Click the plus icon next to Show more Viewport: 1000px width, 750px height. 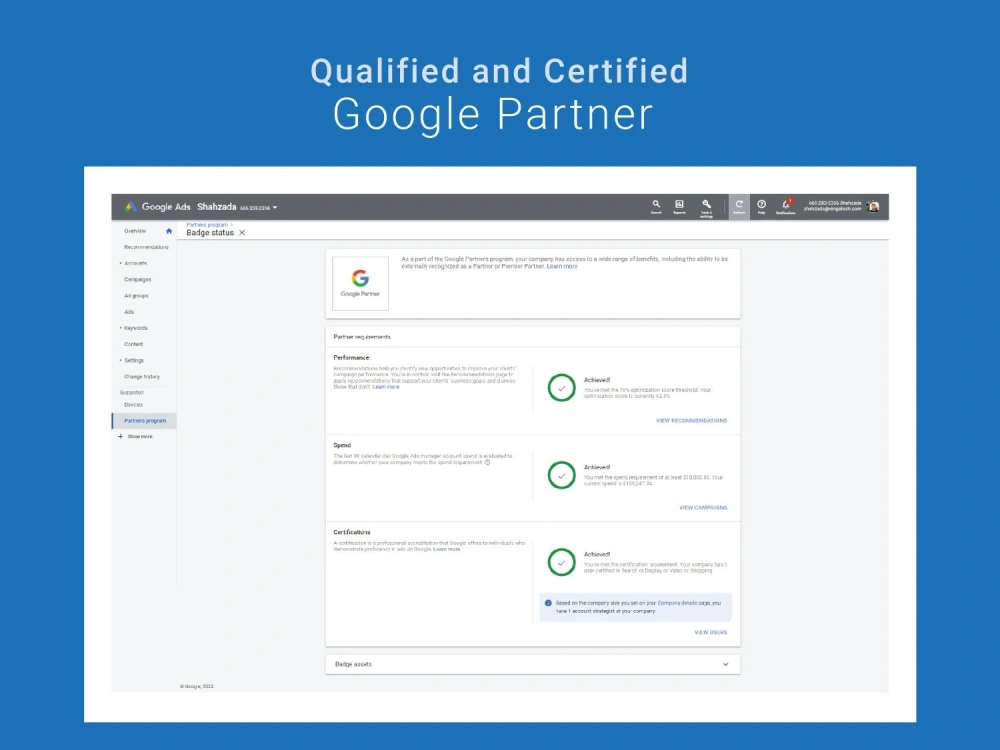pyautogui.click(x=121, y=436)
